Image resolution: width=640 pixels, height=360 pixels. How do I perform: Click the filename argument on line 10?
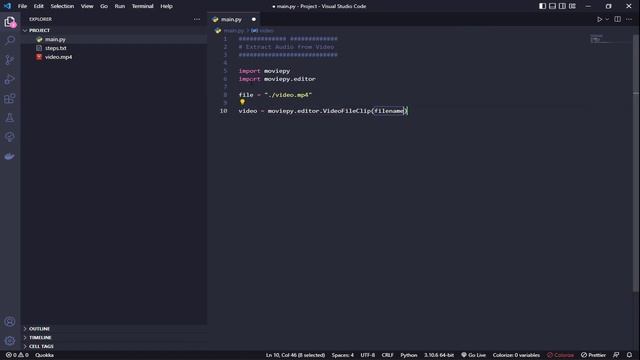[389, 111]
